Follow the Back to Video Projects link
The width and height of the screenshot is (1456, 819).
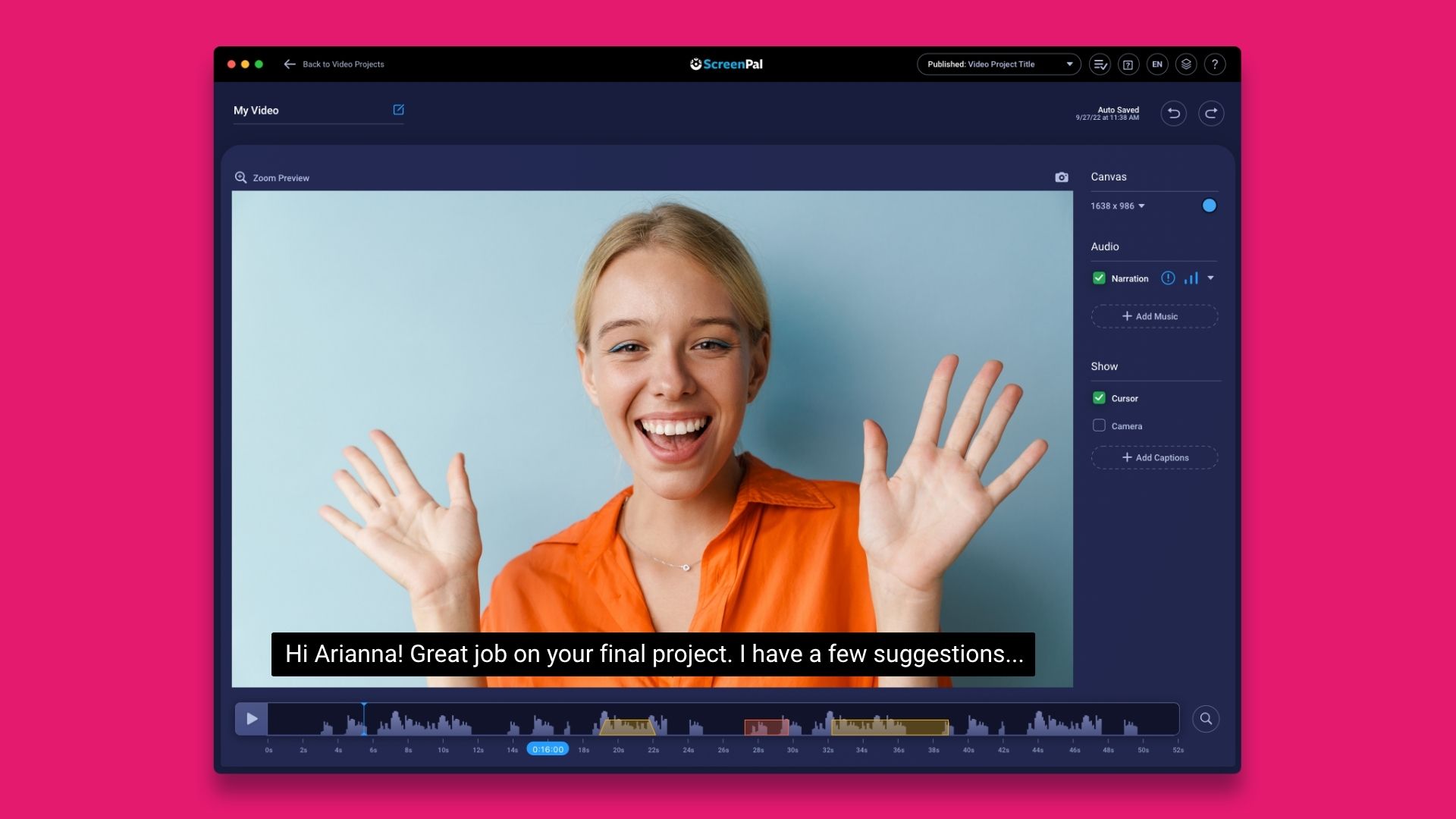(344, 64)
